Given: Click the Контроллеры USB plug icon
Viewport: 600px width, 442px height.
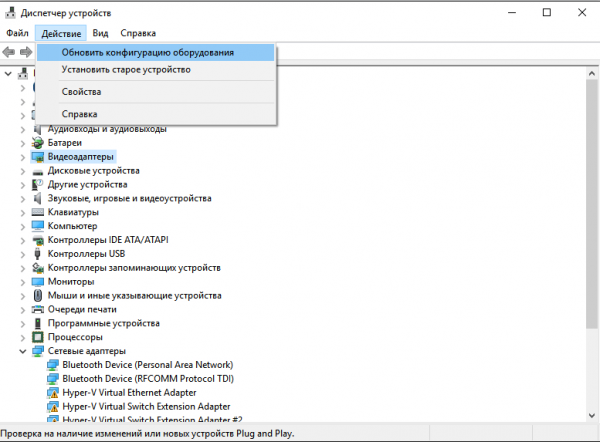Looking at the screenshot, I should coord(38,254).
